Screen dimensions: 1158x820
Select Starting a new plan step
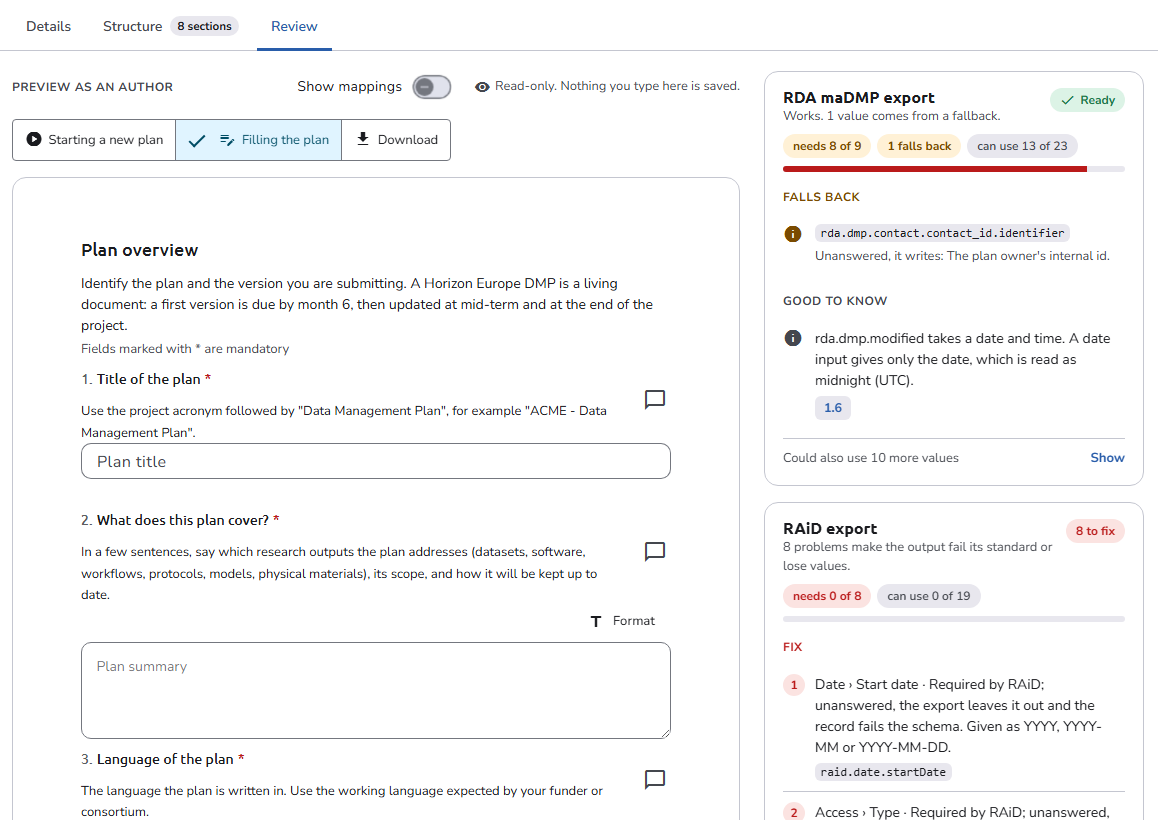coord(94,140)
